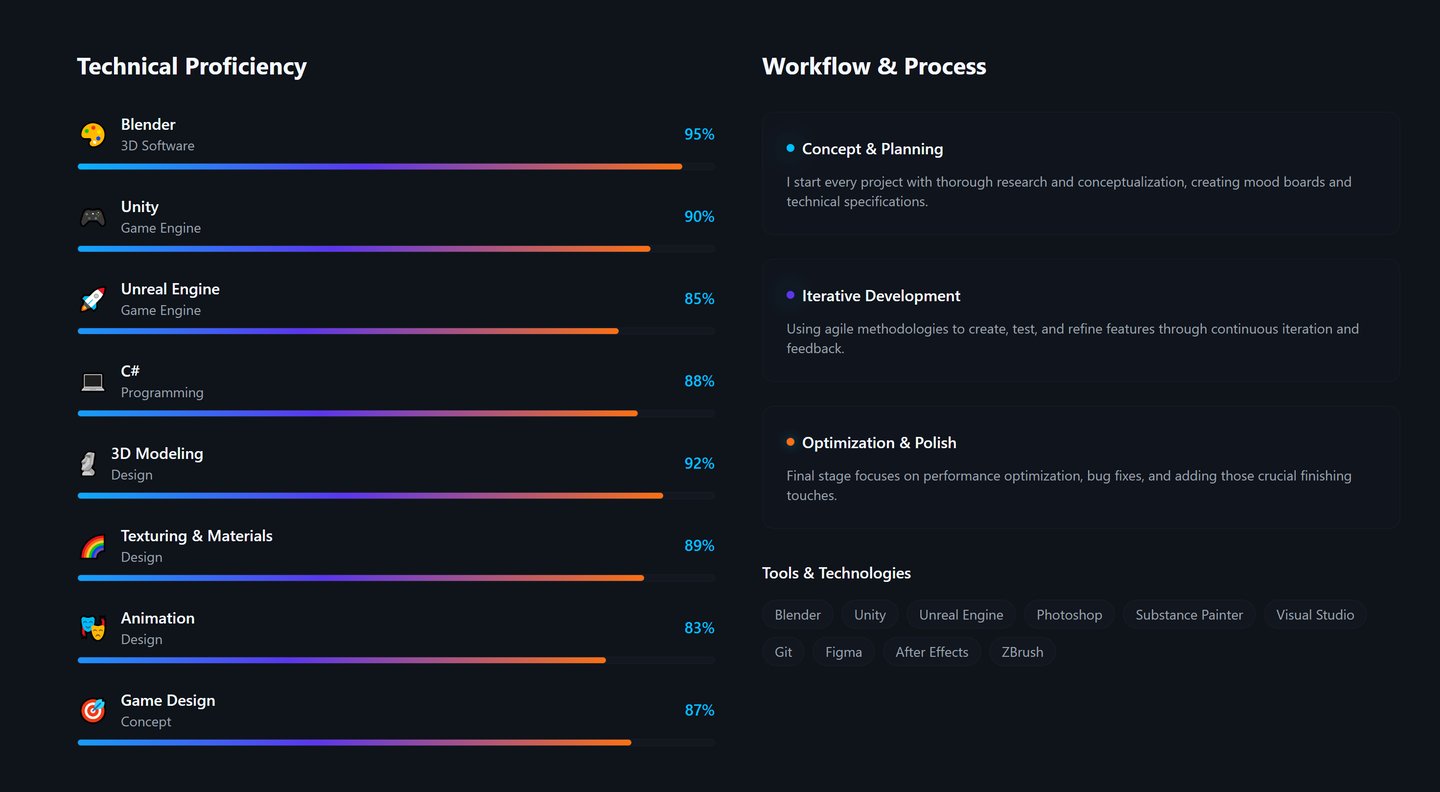This screenshot has width=1440, height=792.
Task: Click the Unity game controller icon
Action: [x=93, y=217]
